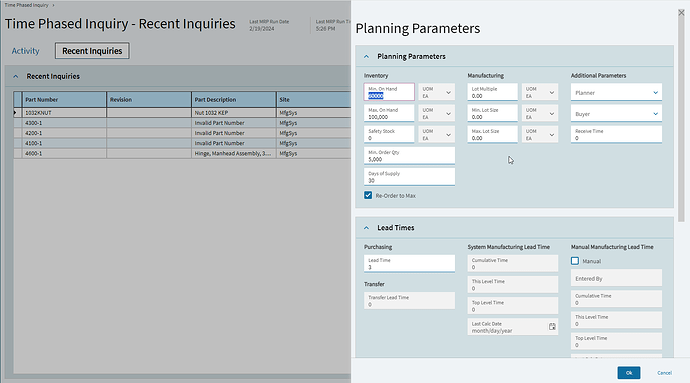Enable the Manual lead time checkbox
Image resolution: width=690 pixels, height=383 pixels.
[575, 261]
